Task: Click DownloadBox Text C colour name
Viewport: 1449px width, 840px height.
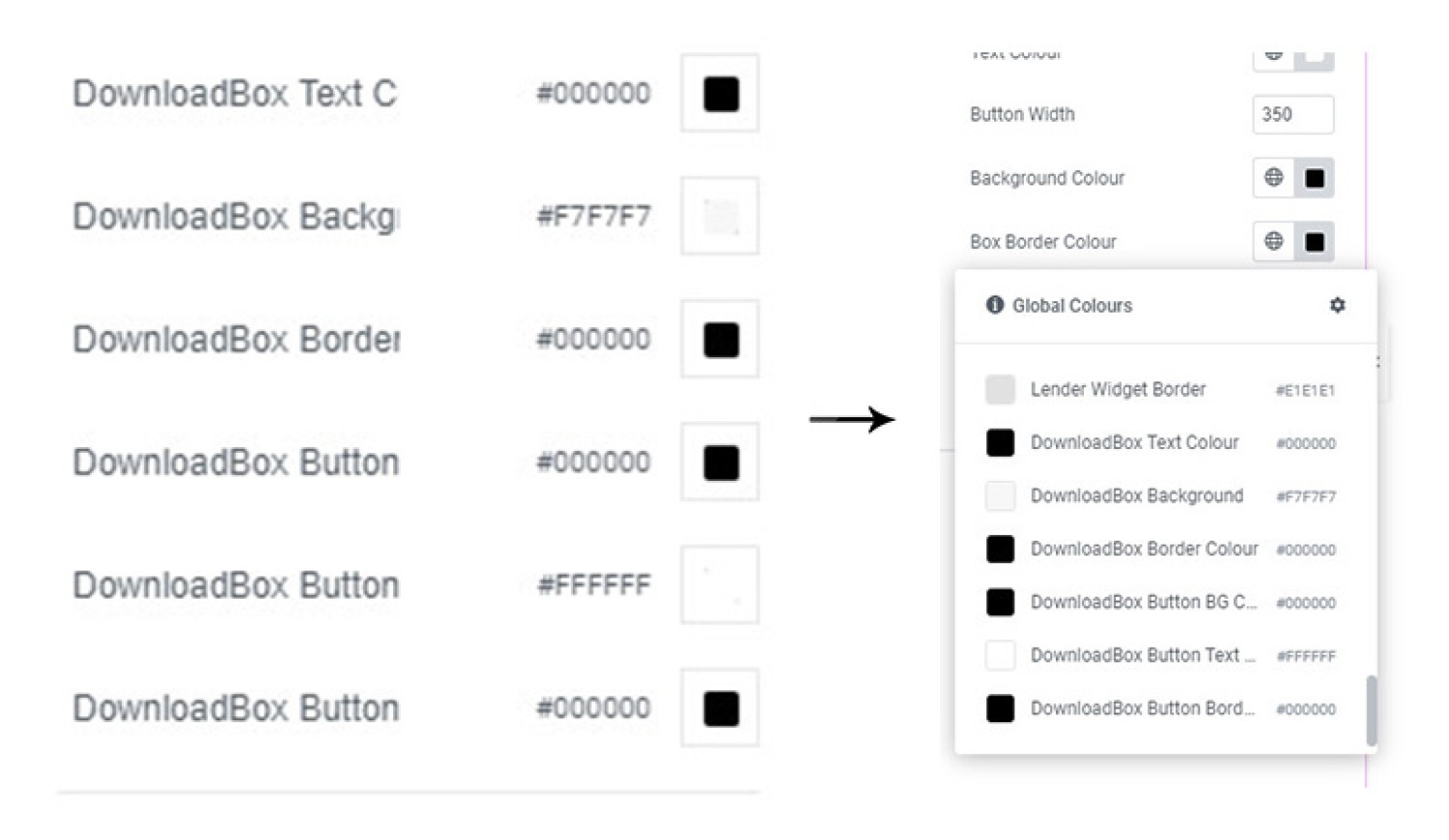Action: pyautogui.click(x=235, y=94)
